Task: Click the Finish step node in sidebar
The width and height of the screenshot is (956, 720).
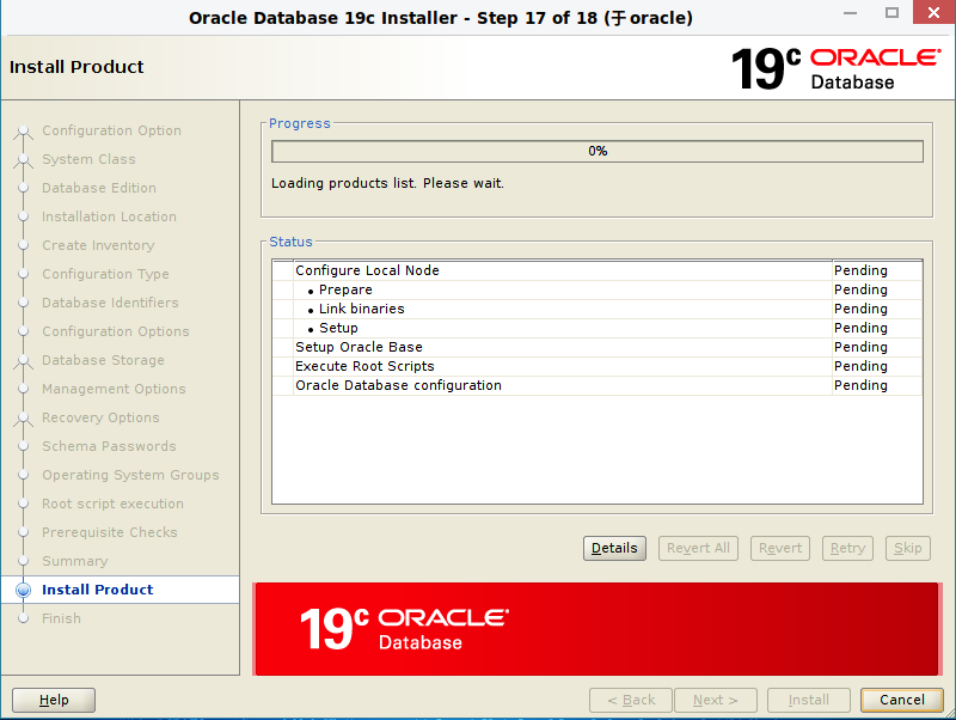Action: point(24,618)
